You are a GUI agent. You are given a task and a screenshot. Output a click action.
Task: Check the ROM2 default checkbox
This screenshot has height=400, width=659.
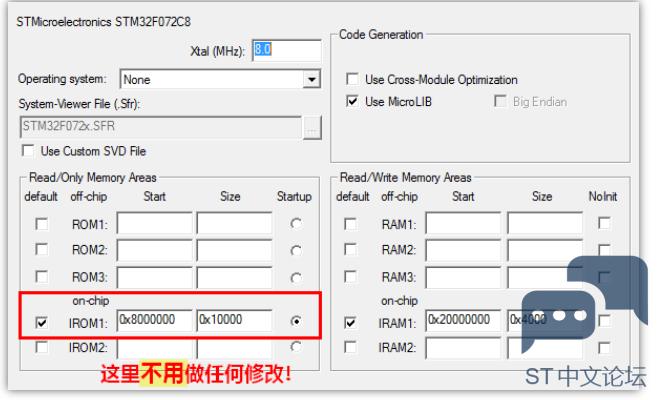pyautogui.click(x=42, y=250)
